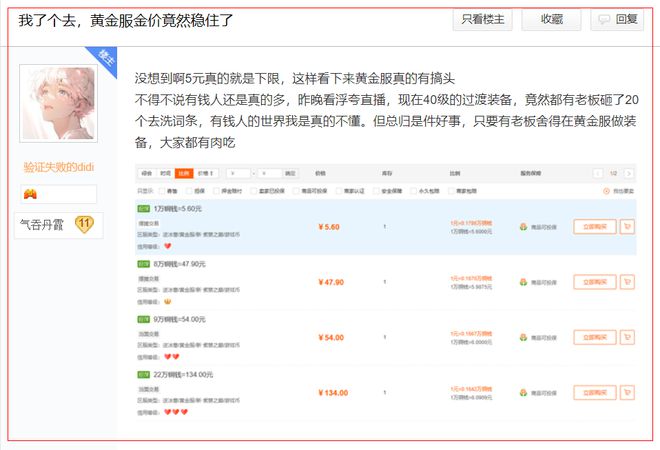The height and width of the screenshot is (450, 660).
Task: Sort by 价格 with the up arrow
Action: (x=206, y=173)
